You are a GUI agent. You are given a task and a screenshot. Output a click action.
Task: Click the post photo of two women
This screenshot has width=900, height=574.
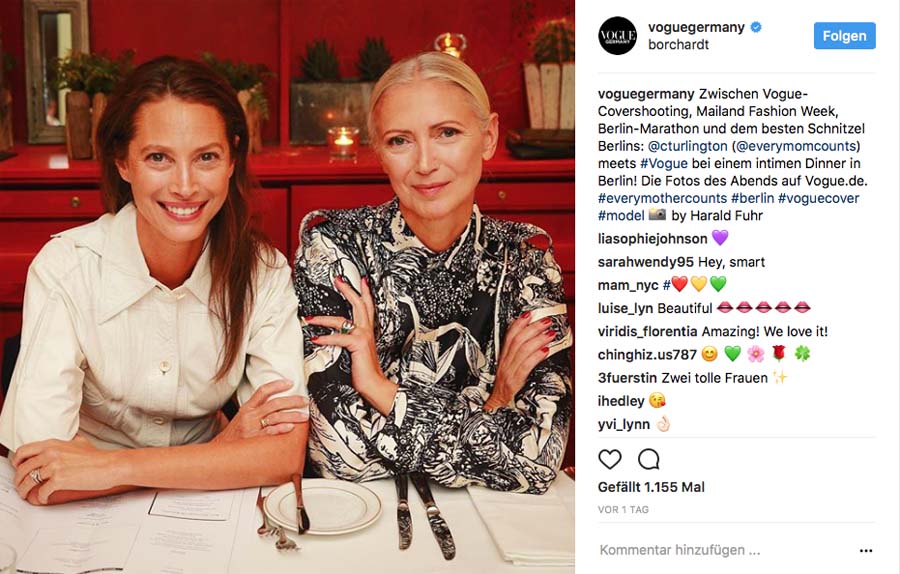(287, 287)
